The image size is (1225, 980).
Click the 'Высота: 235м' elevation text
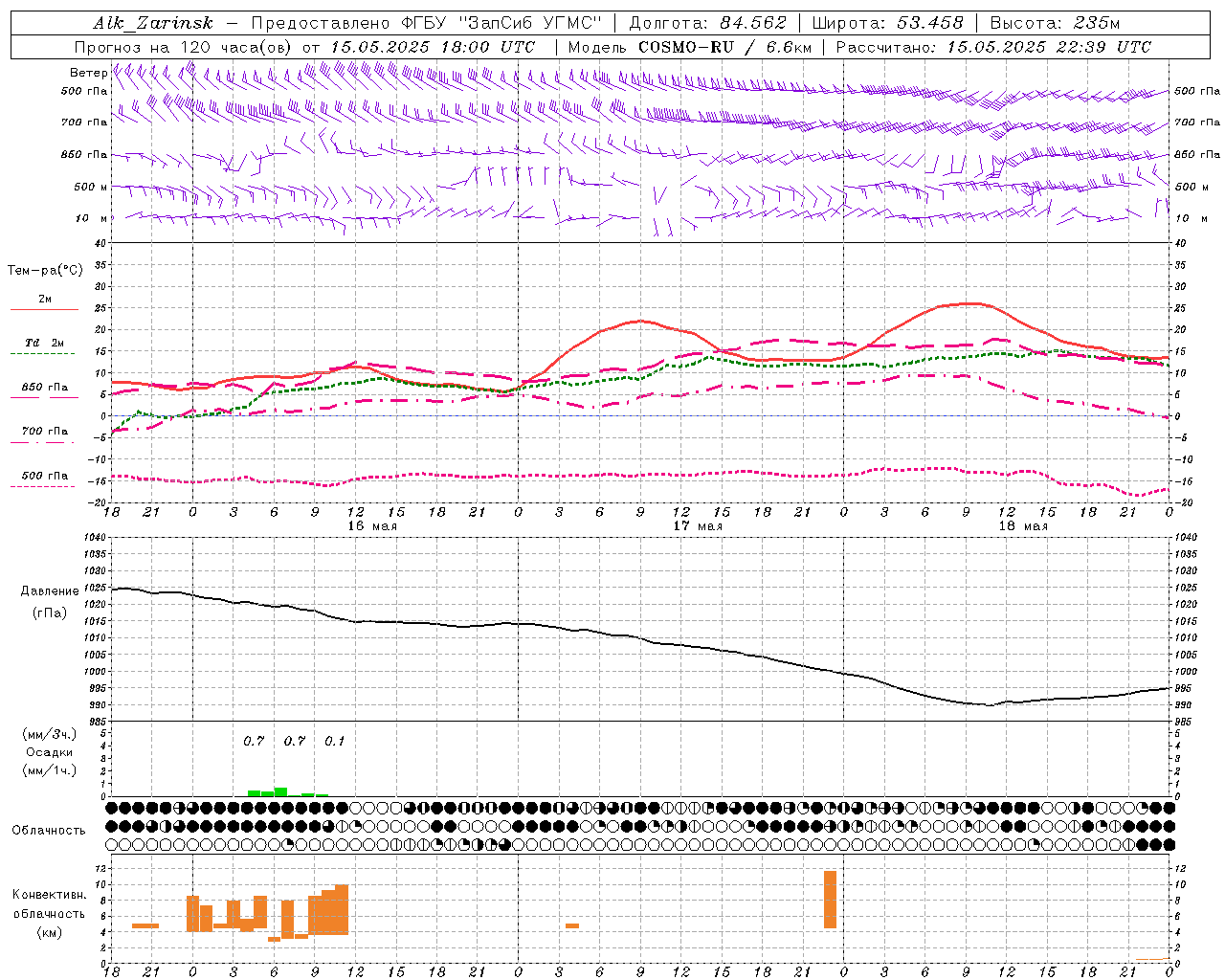[1055, 23]
